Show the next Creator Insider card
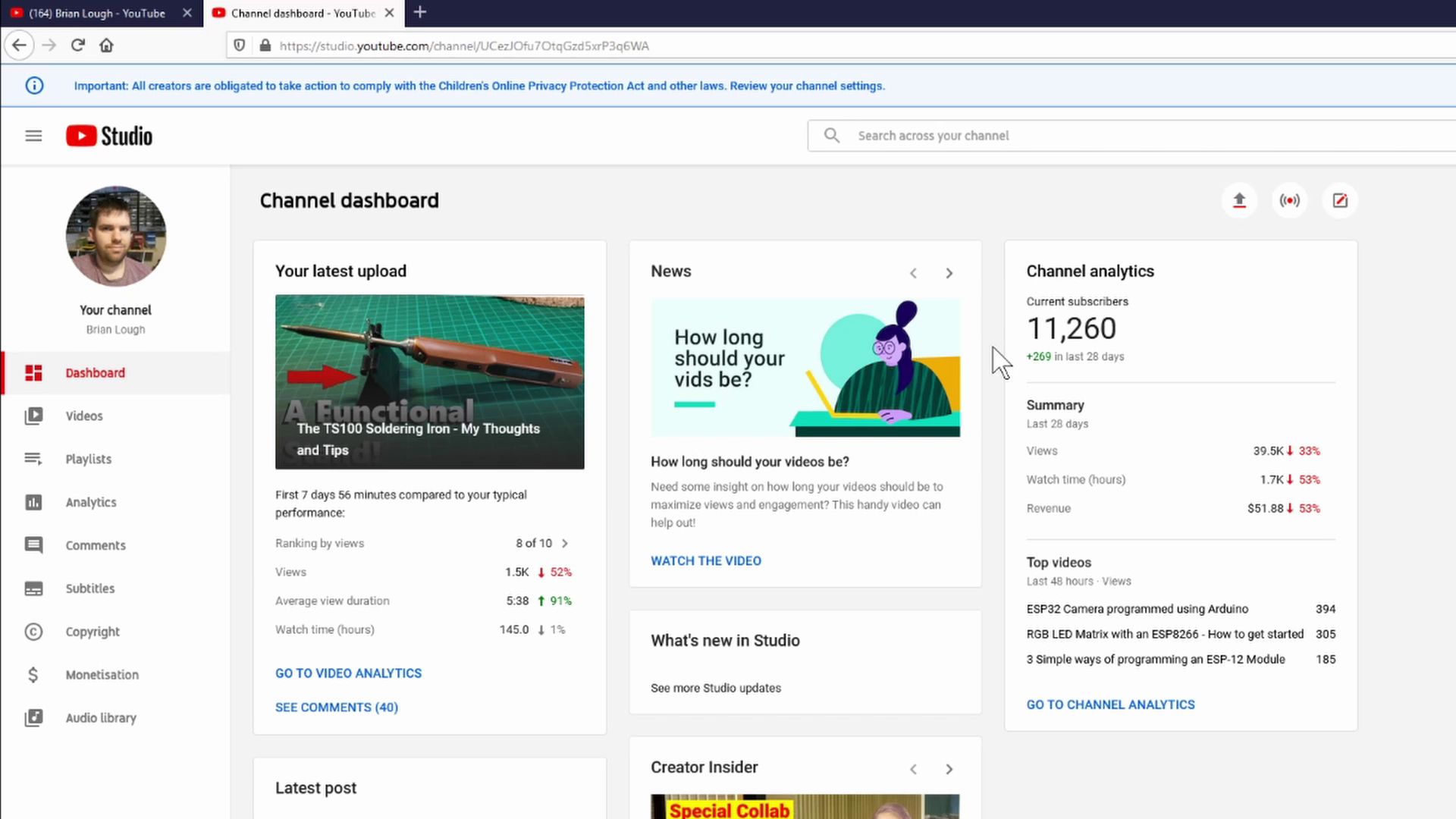 click(949, 769)
